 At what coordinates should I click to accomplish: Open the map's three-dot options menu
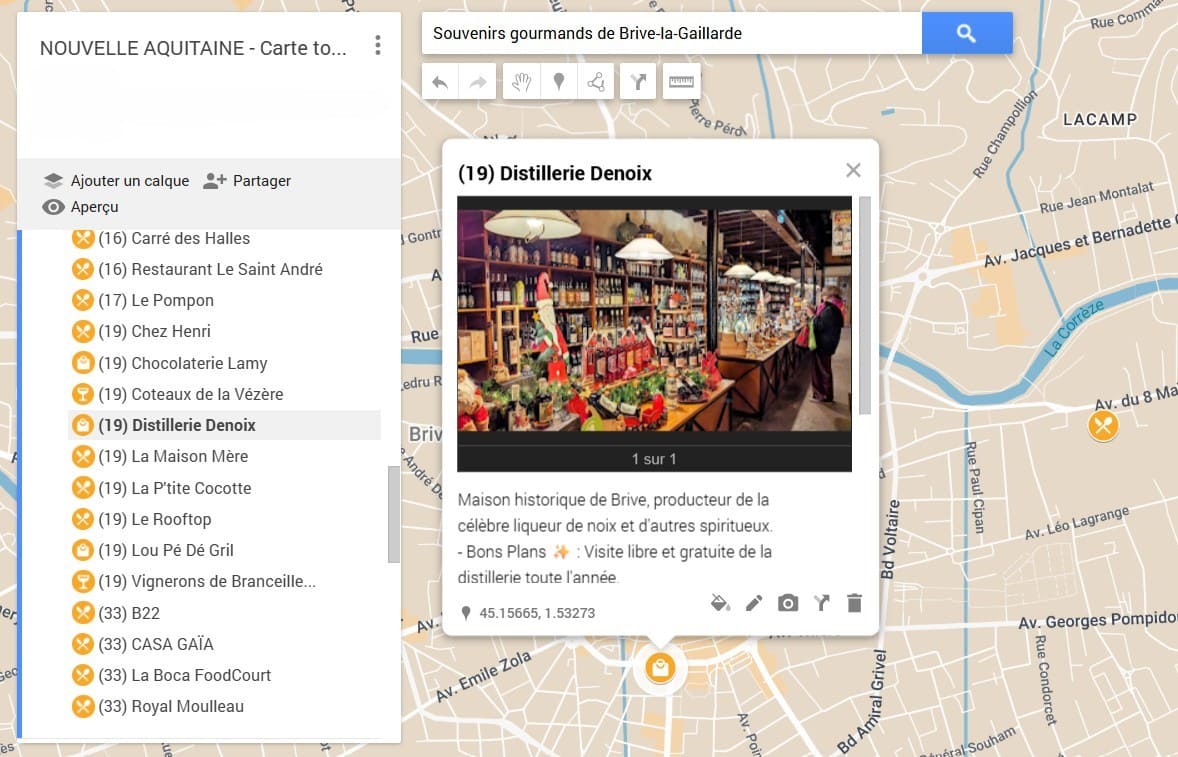click(x=377, y=46)
